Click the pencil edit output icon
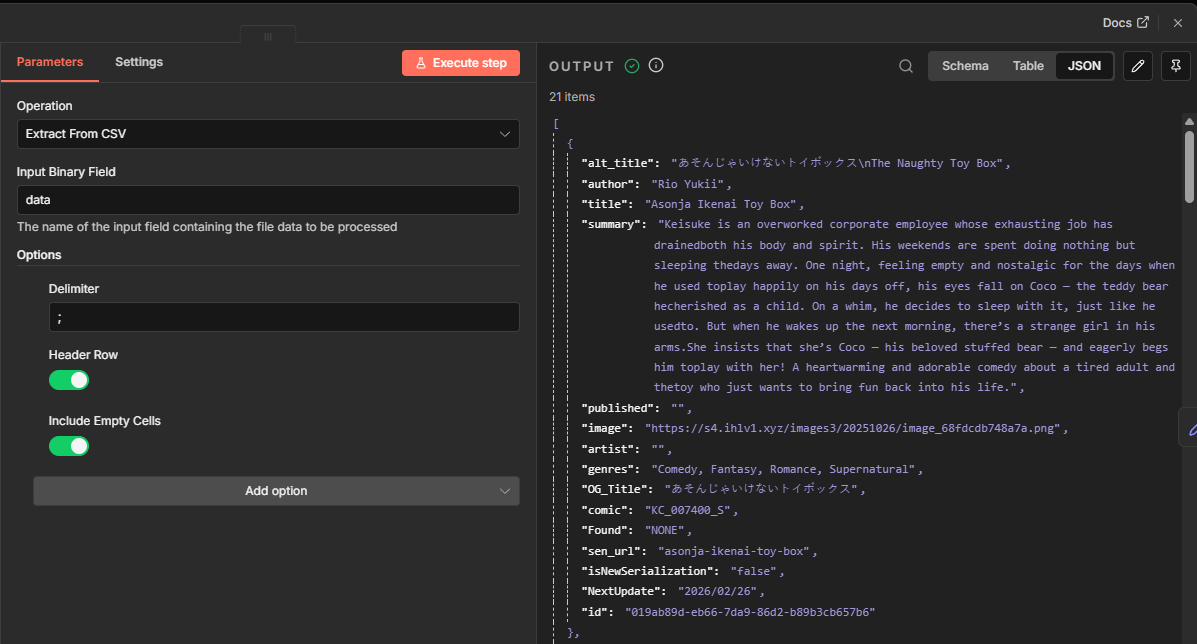1197x644 pixels. click(x=1137, y=66)
